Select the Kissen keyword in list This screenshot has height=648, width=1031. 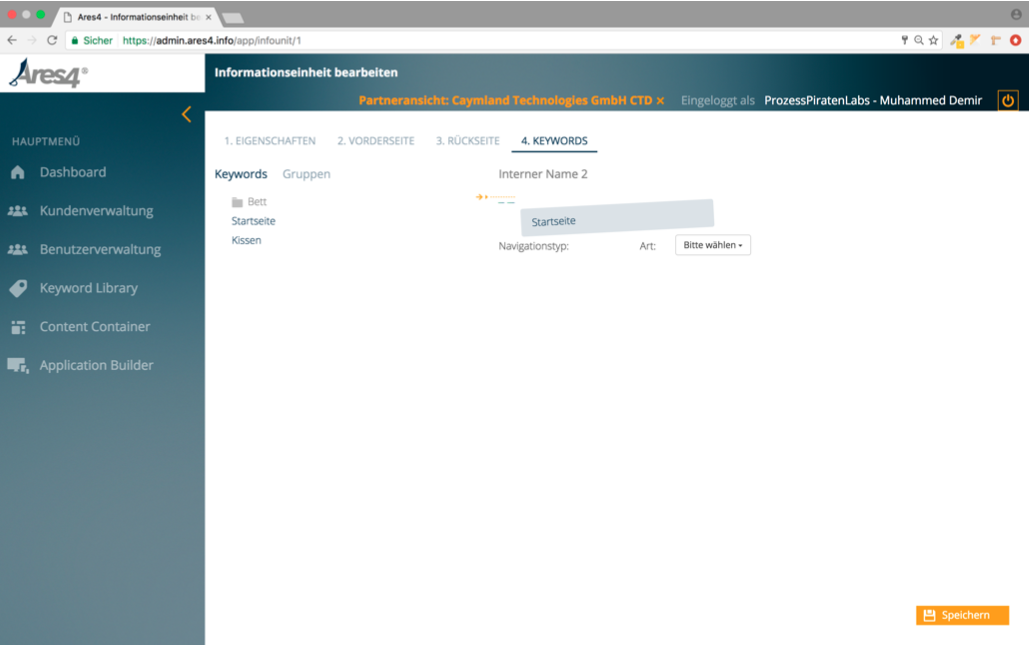pyautogui.click(x=246, y=240)
